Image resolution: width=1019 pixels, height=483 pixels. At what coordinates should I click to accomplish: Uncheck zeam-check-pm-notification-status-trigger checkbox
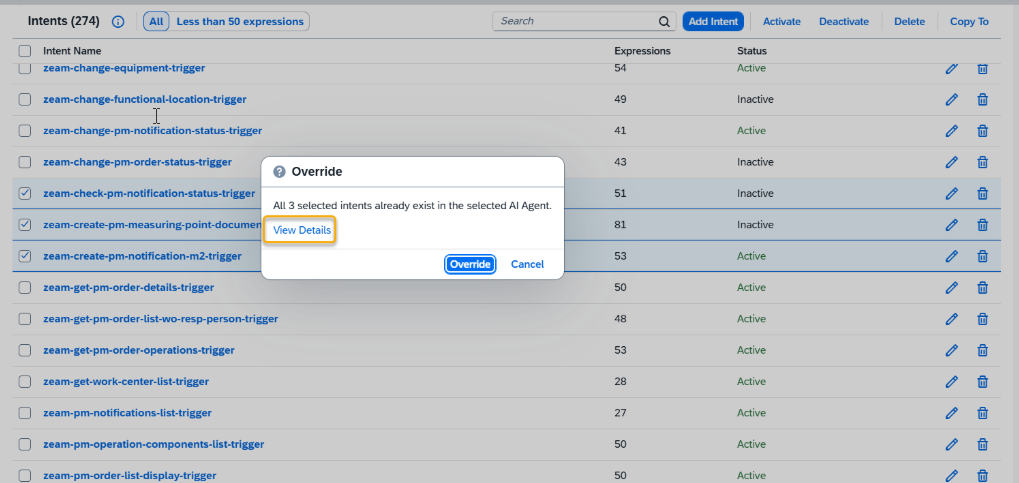(25, 194)
